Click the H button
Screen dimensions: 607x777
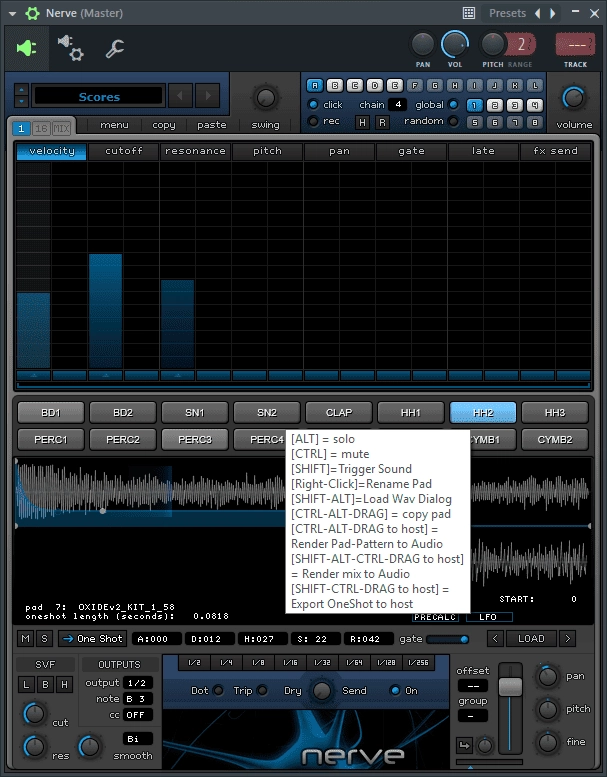[363, 122]
